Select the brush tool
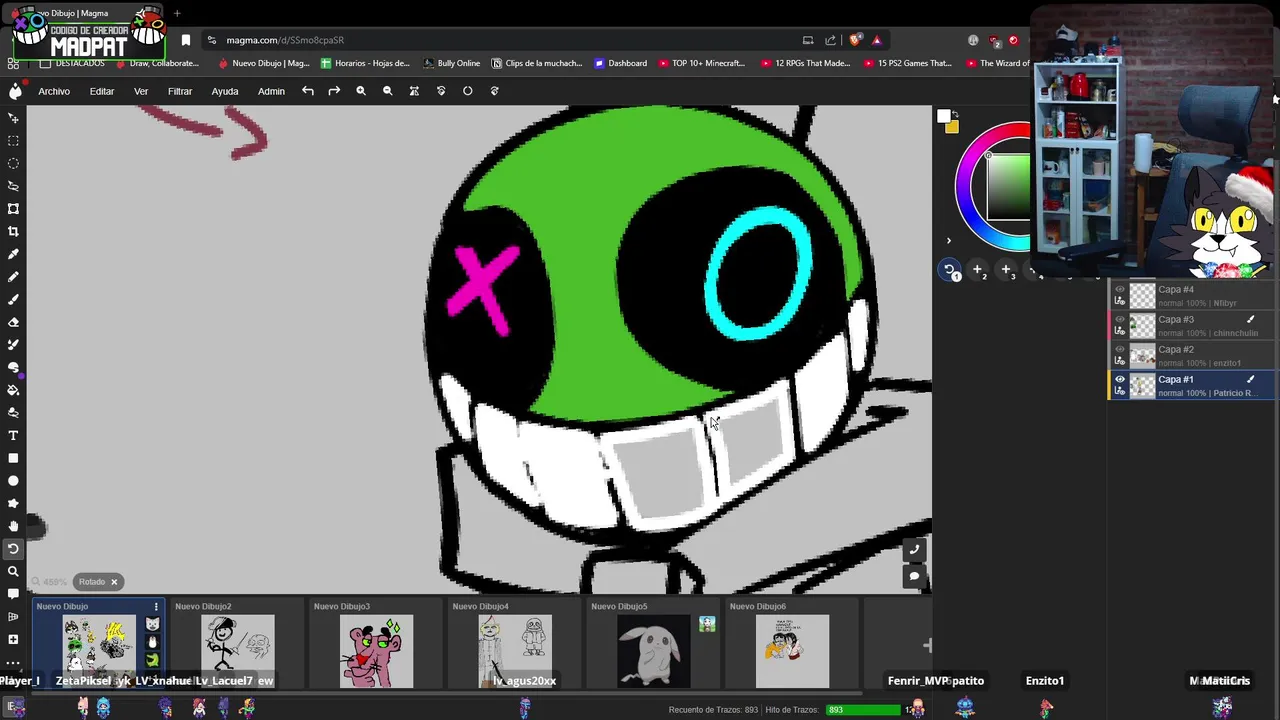Image resolution: width=1280 pixels, height=720 pixels. (x=13, y=299)
